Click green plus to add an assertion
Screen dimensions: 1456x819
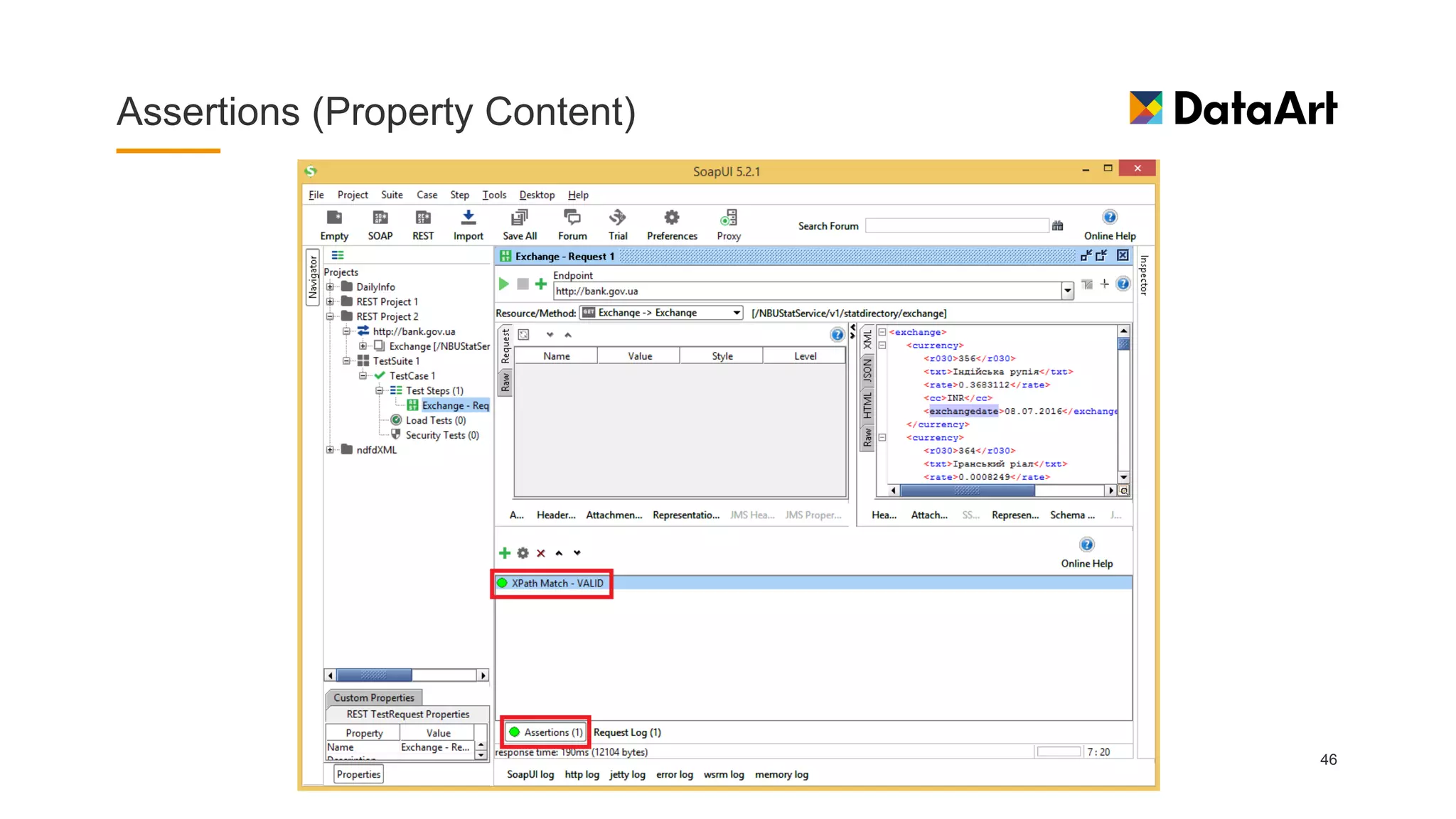[x=505, y=553]
